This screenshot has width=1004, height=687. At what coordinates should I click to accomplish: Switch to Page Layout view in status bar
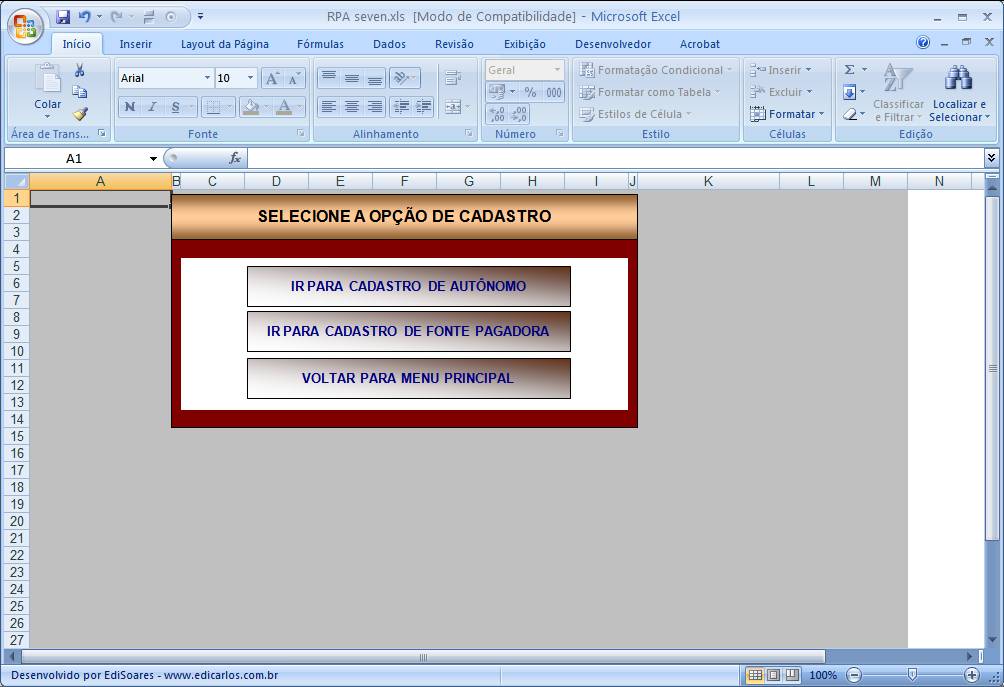773,675
